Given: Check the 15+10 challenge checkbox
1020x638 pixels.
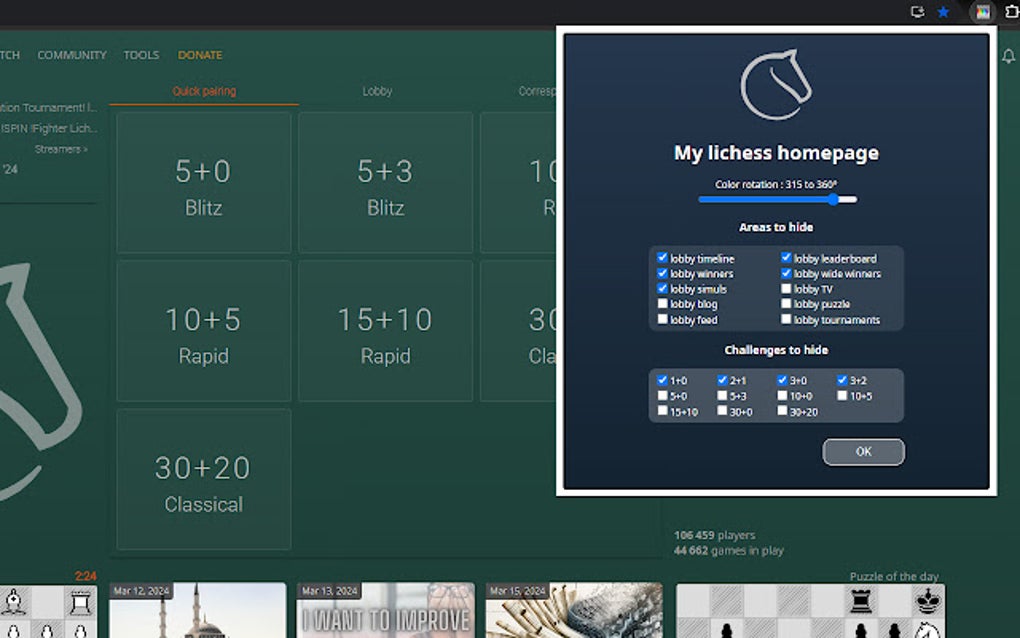Looking at the screenshot, I should pyautogui.click(x=662, y=411).
